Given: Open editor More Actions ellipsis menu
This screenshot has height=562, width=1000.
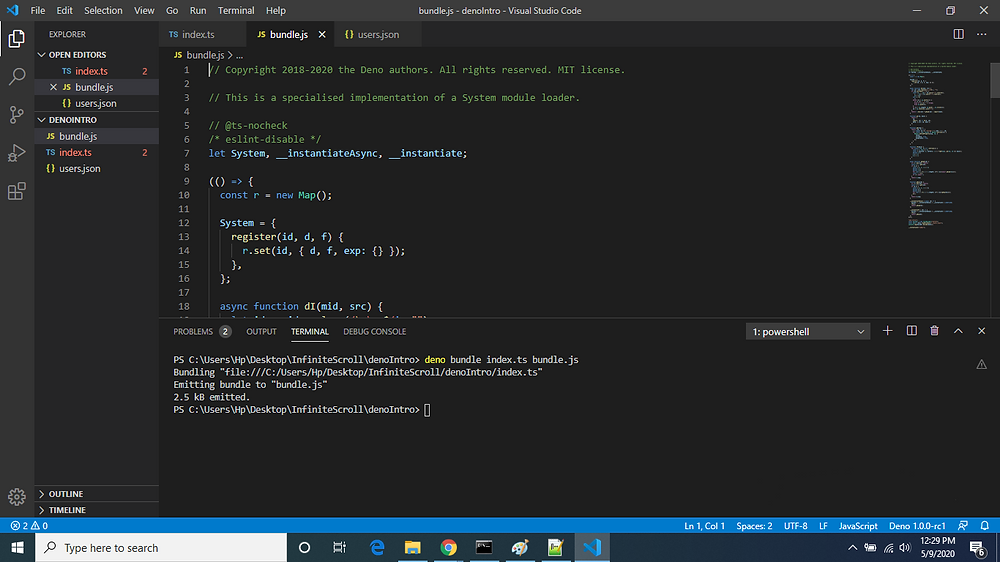Looking at the screenshot, I should point(982,34).
